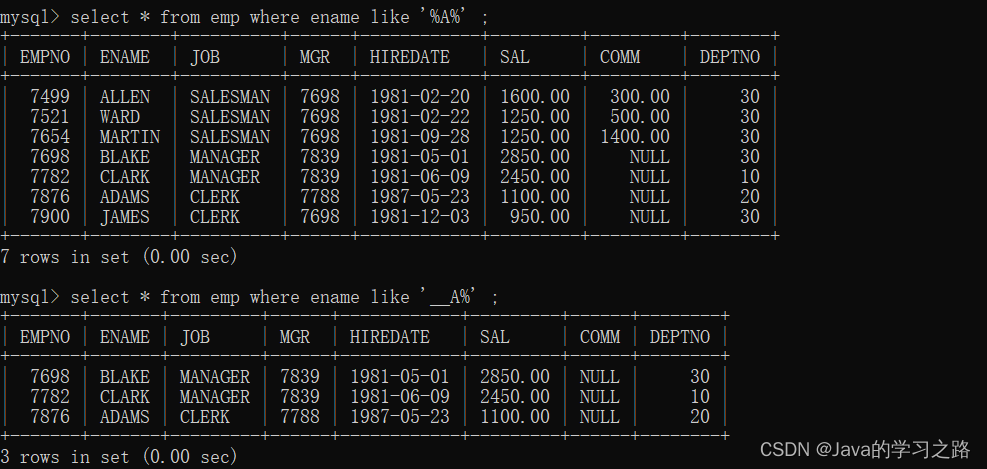Click the EMPNO header in first table
This screenshot has width=987, height=469.
point(45,57)
